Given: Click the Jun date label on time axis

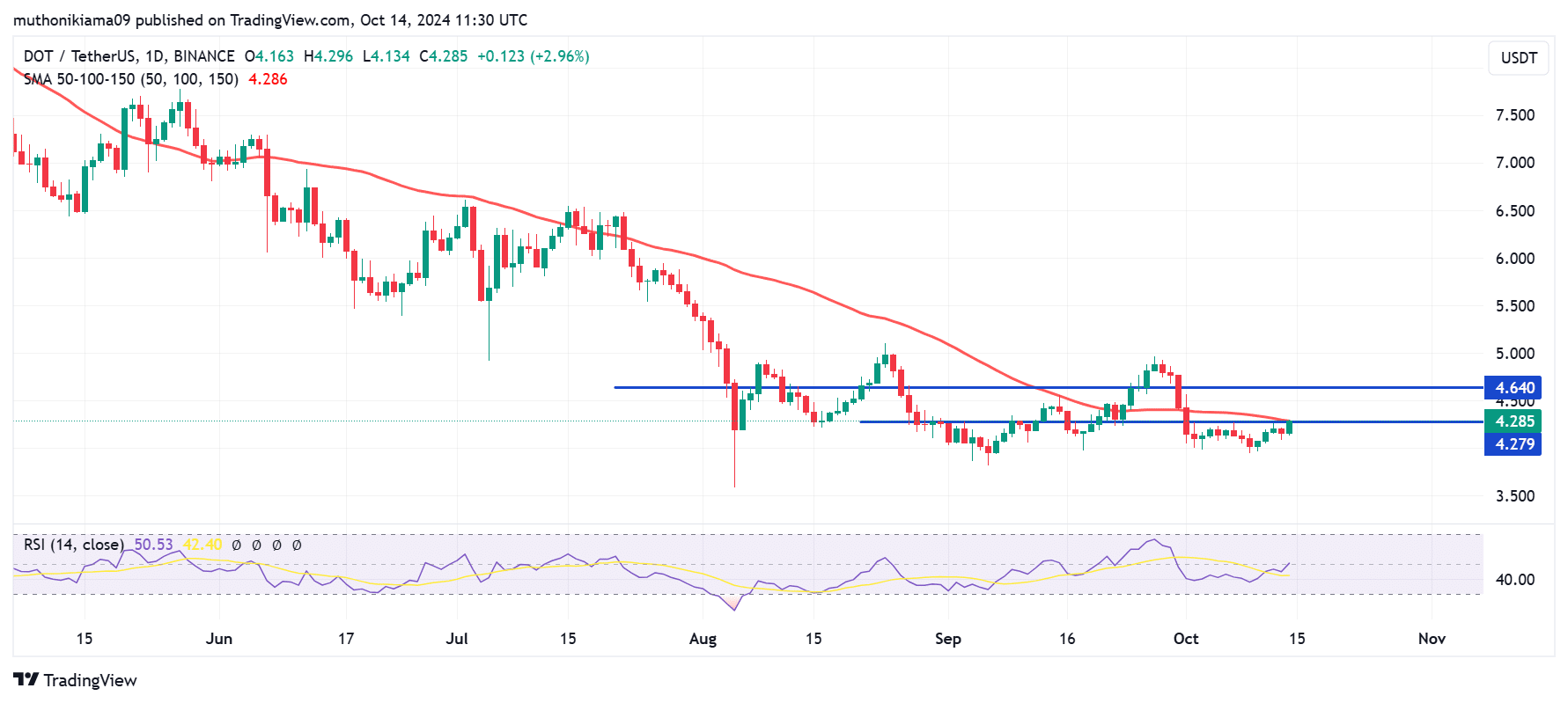Looking at the screenshot, I should pyautogui.click(x=219, y=639).
